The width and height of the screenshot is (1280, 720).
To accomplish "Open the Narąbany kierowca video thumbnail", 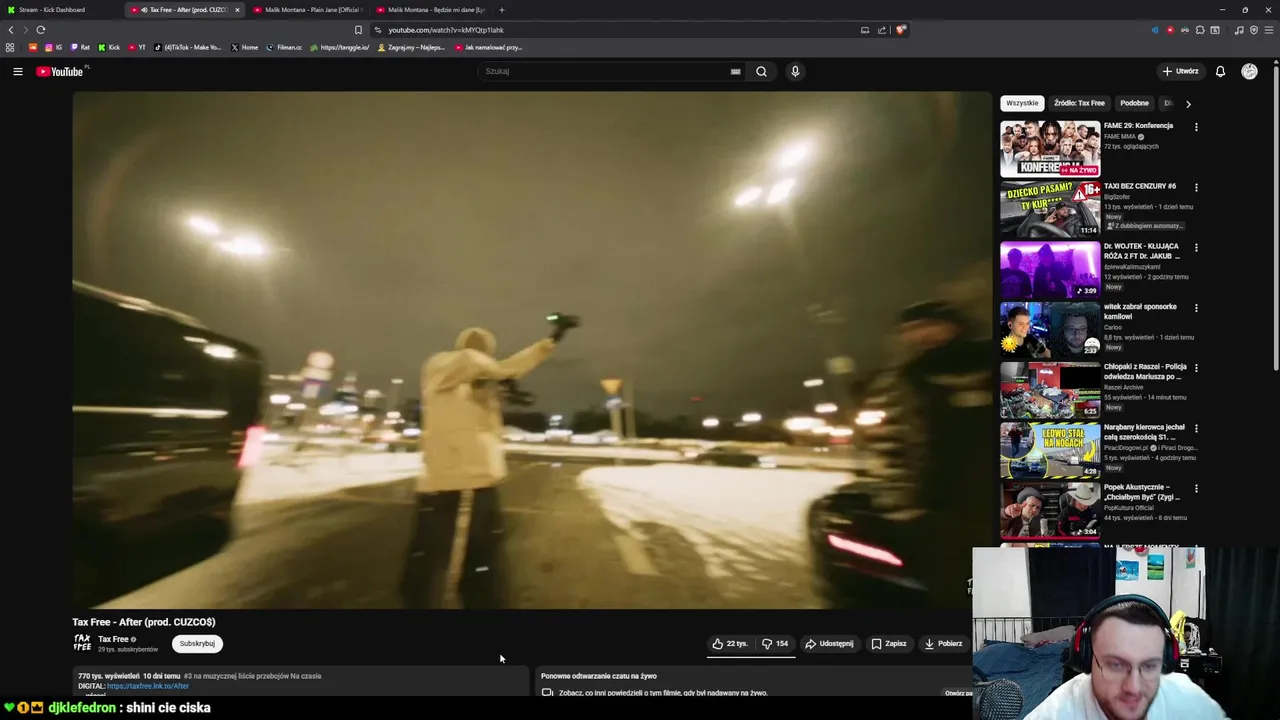I will pos(1050,450).
